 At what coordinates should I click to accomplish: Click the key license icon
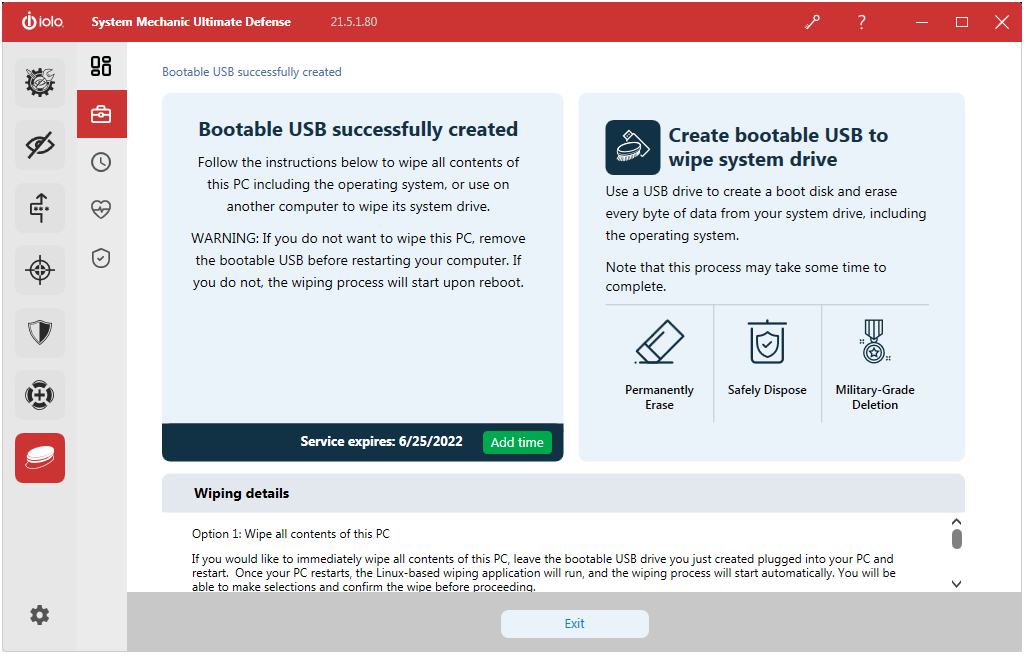tap(812, 22)
